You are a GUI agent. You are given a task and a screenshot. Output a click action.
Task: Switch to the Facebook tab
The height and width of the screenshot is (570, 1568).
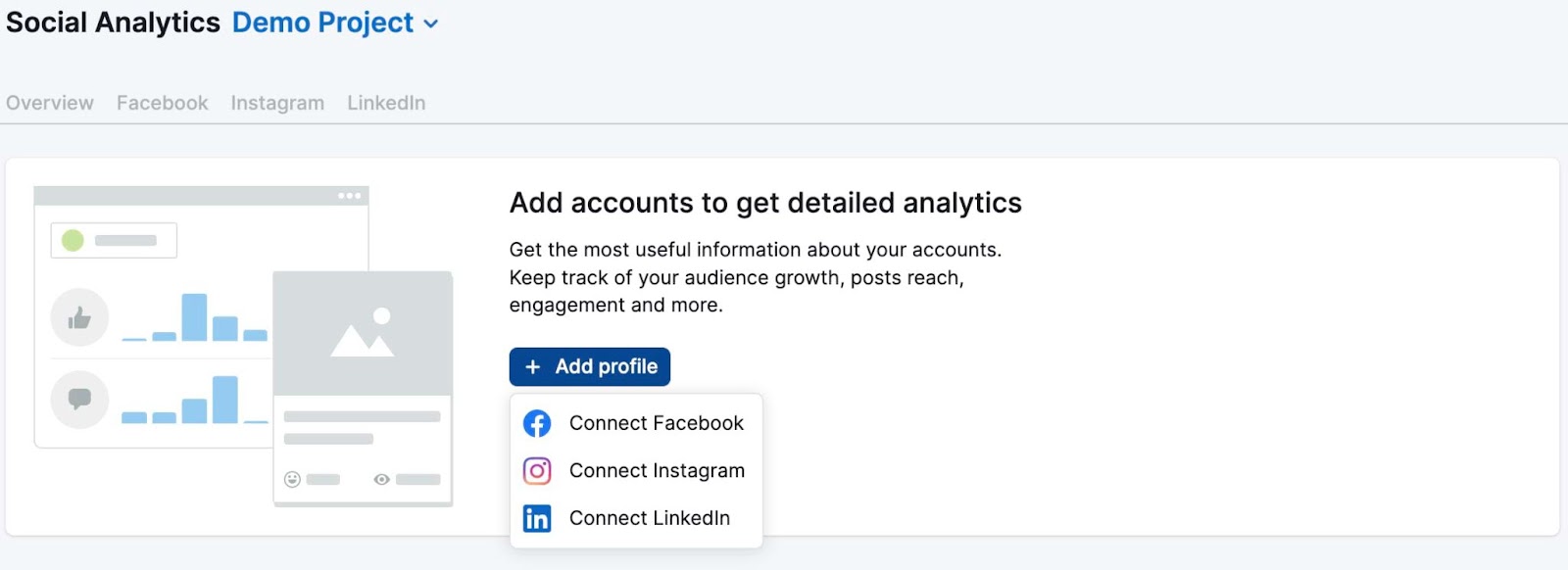162,103
